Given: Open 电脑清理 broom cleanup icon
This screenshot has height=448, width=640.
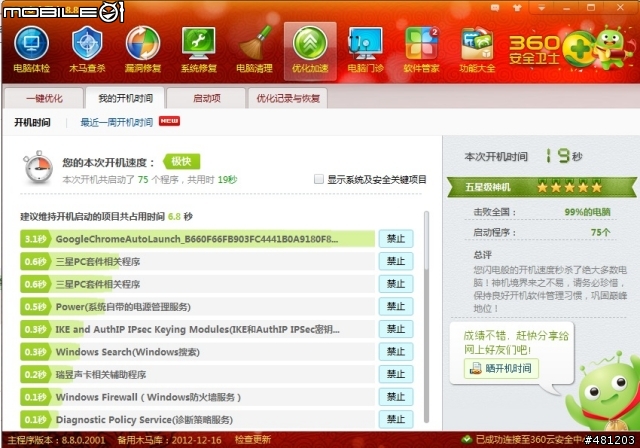Looking at the screenshot, I should click(254, 50).
